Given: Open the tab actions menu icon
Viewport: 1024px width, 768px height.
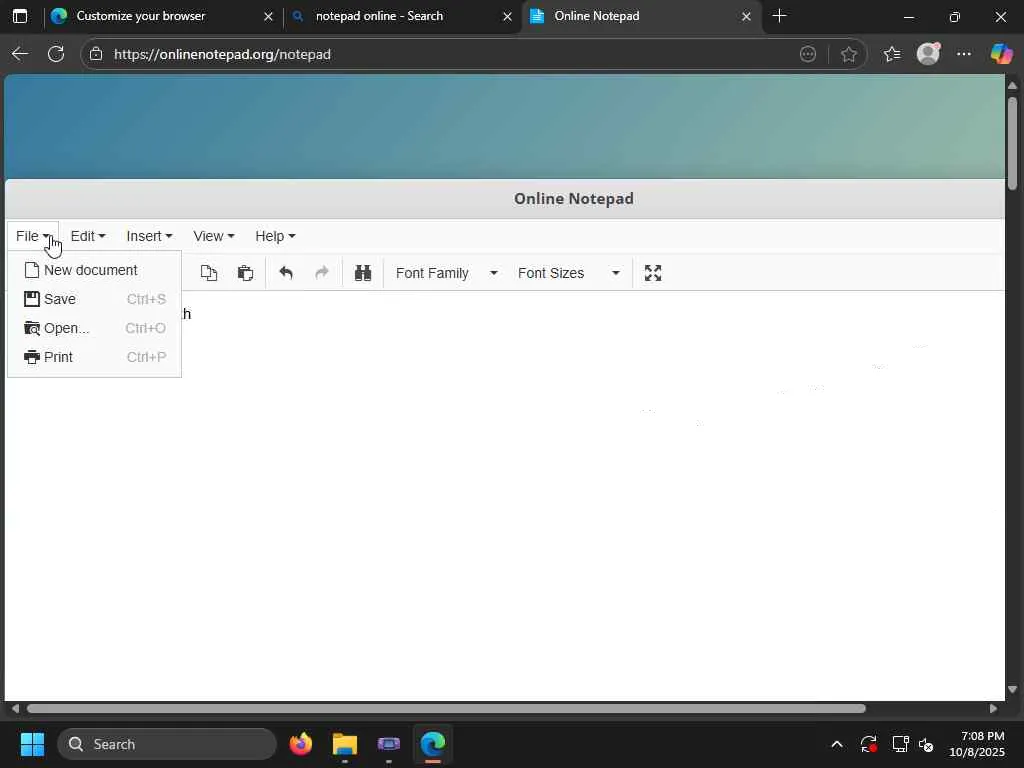Looking at the screenshot, I should 20,16.
